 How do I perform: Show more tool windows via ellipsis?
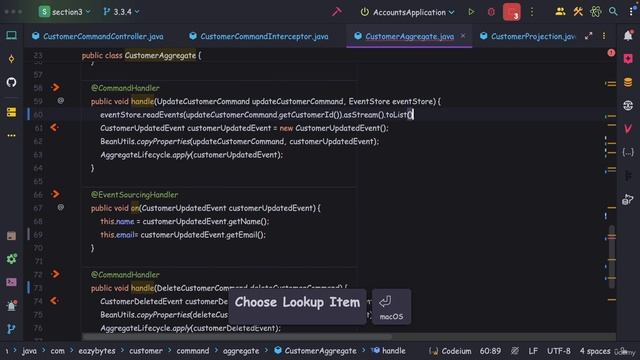(11, 136)
